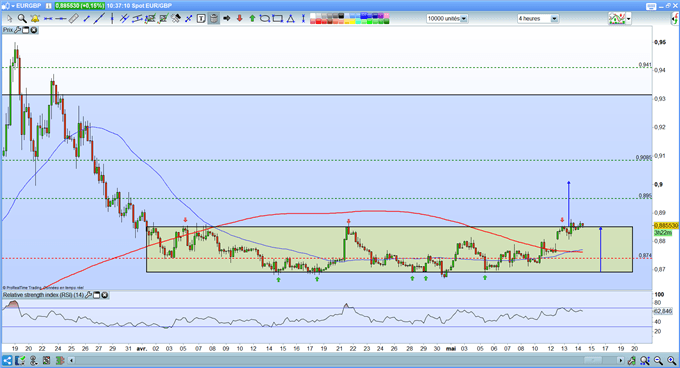Click the 'mai' date axis label
This screenshot has width=680, height=368.
(x=451, y=348)
